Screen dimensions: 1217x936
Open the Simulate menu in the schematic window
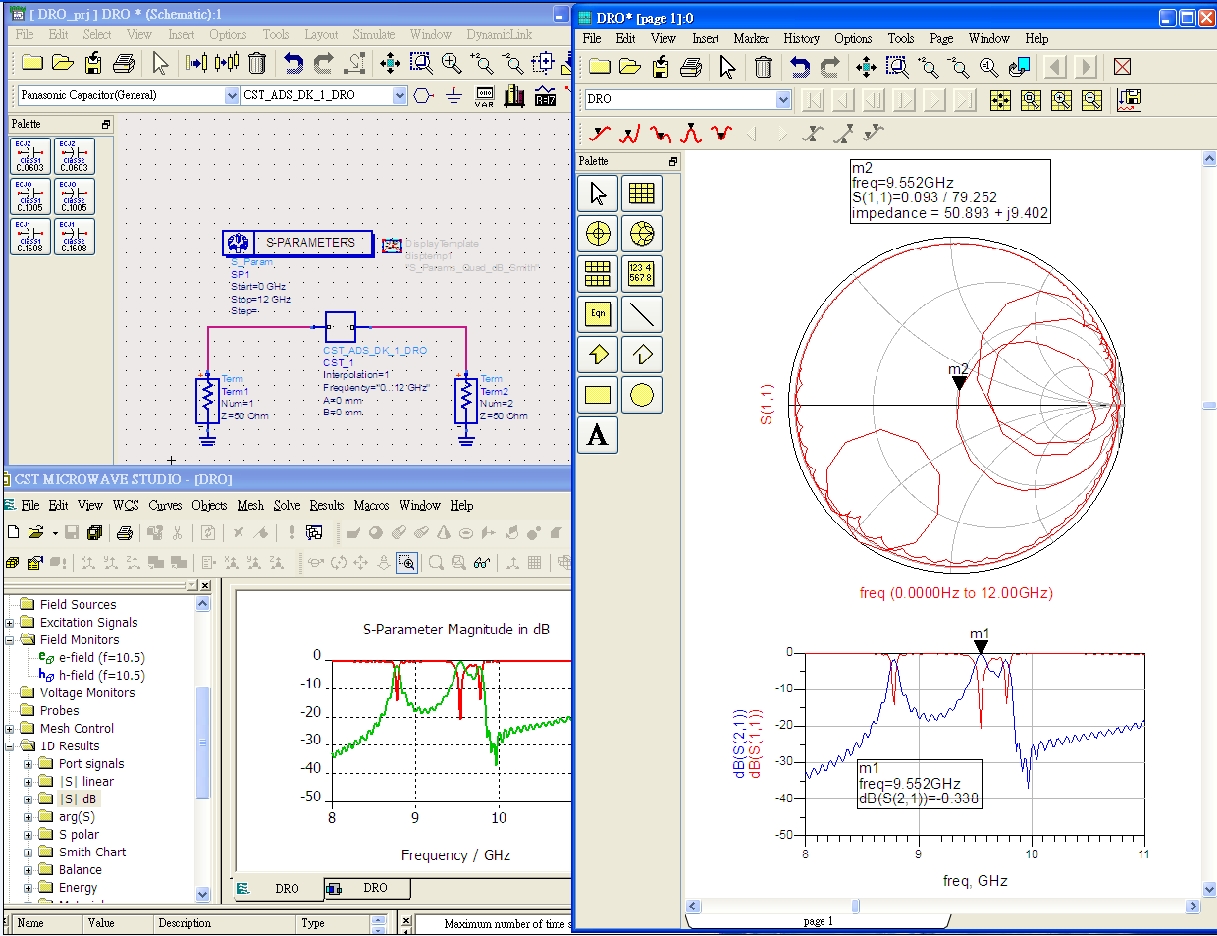click(374, 34)
